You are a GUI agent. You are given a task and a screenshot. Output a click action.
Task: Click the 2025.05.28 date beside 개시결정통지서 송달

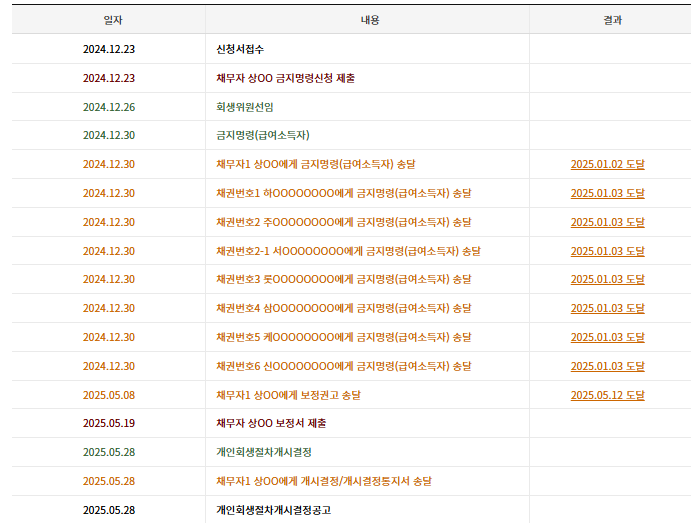109,481
